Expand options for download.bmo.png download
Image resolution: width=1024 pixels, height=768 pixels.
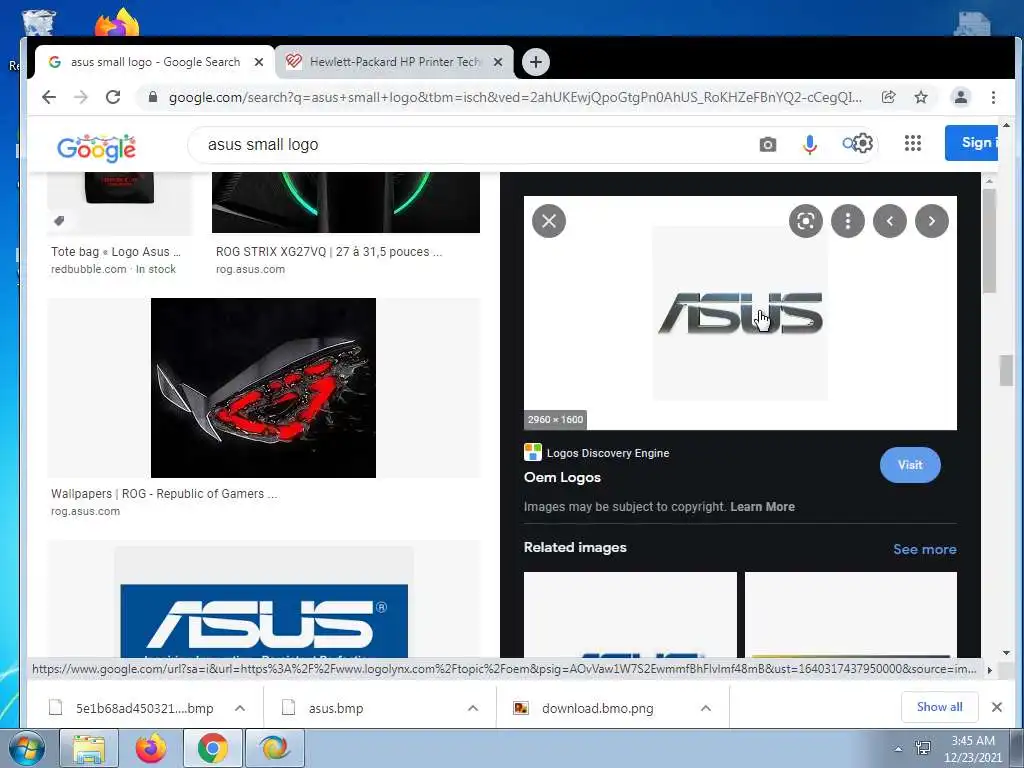[705, 708]
